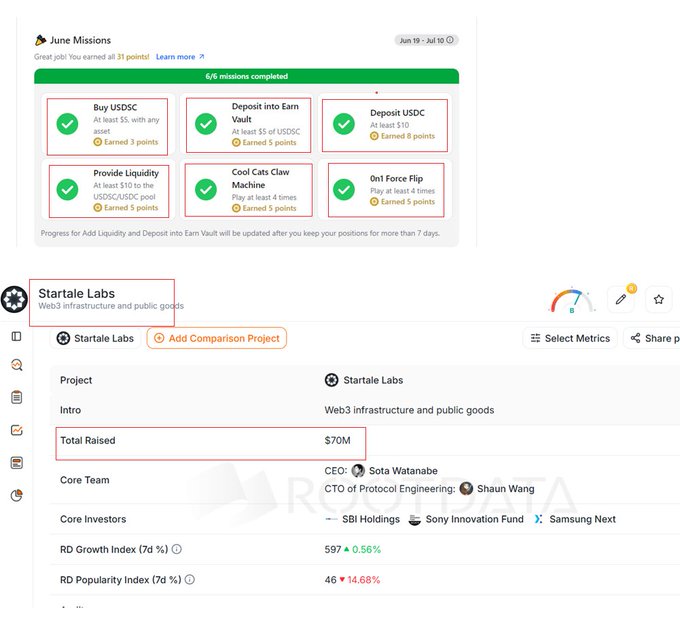Click the info icon beside Jun 19 - Jul 10
Viewport: 680px width, 626px height.
click(x=450, y=40)
